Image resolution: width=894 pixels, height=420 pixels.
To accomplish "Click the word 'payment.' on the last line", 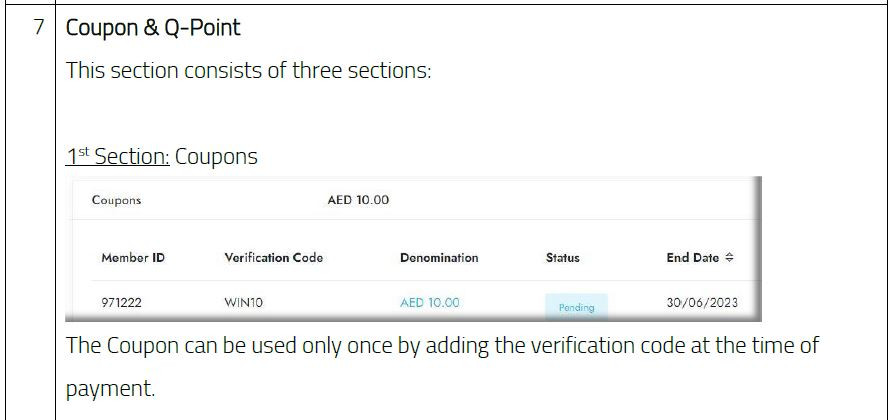I will coord(111,389).
